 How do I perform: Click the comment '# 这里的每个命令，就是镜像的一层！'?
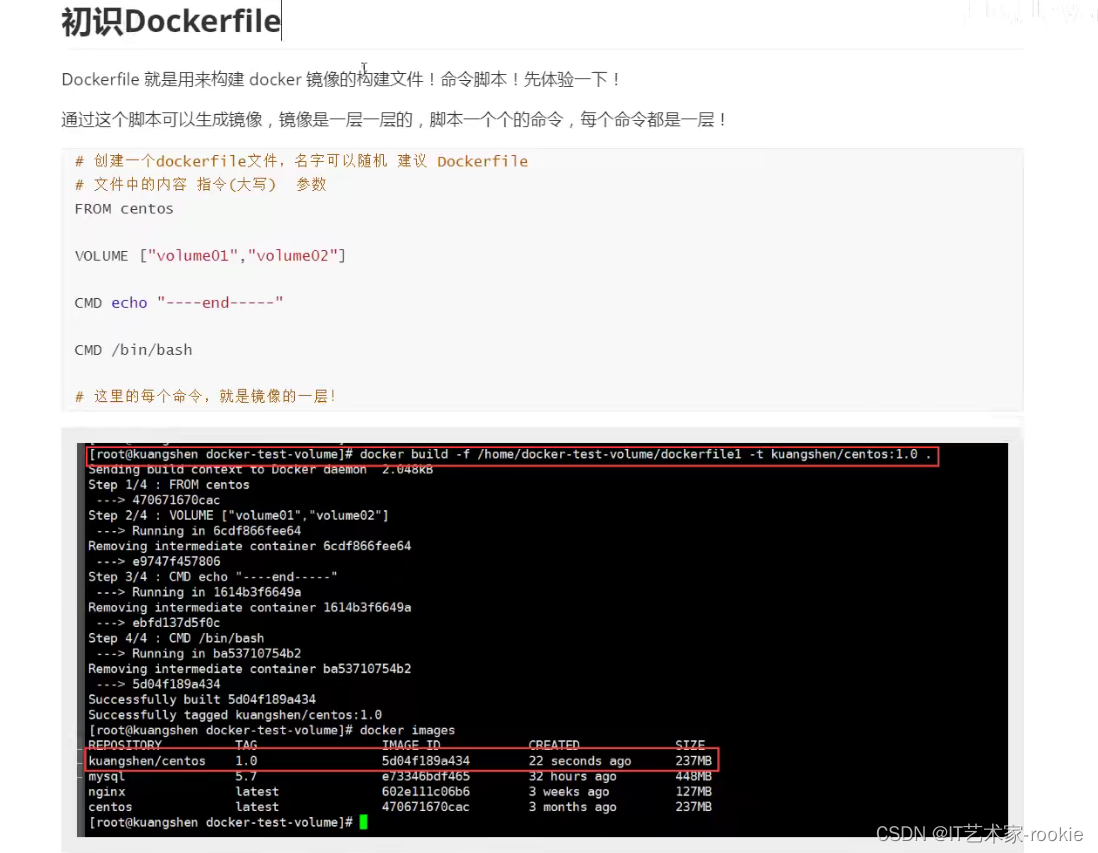(x=206, y=396)
